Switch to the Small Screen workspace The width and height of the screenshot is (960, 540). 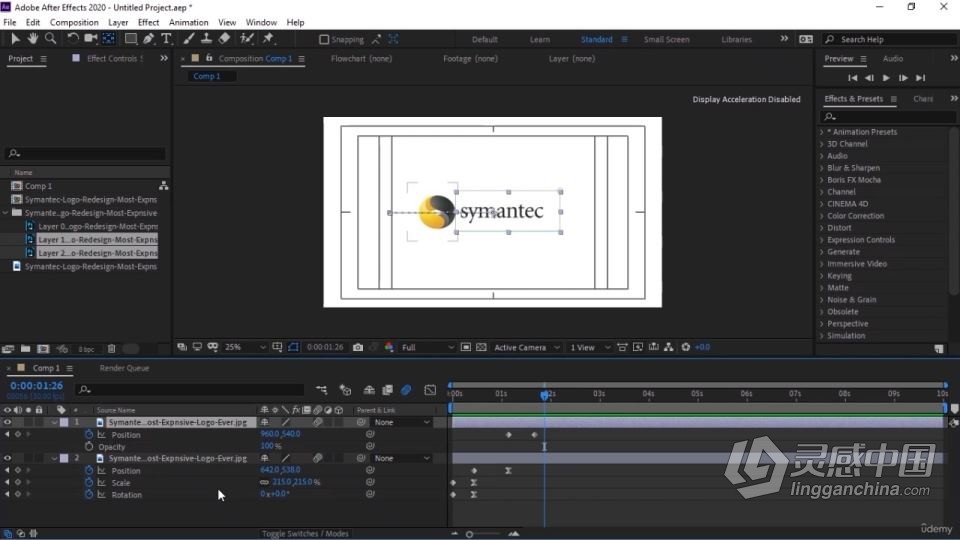666,39
